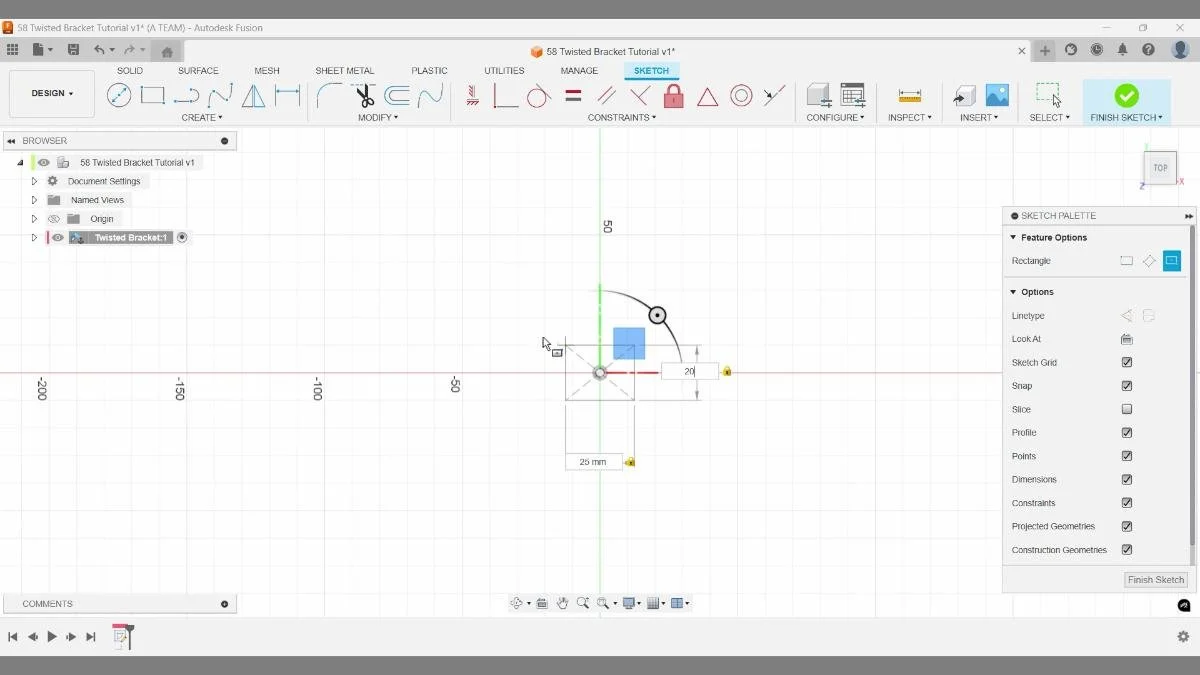Expand the Origin node in the browser
Viewport: 1200px width, 675px height.
tap(34, 218)
